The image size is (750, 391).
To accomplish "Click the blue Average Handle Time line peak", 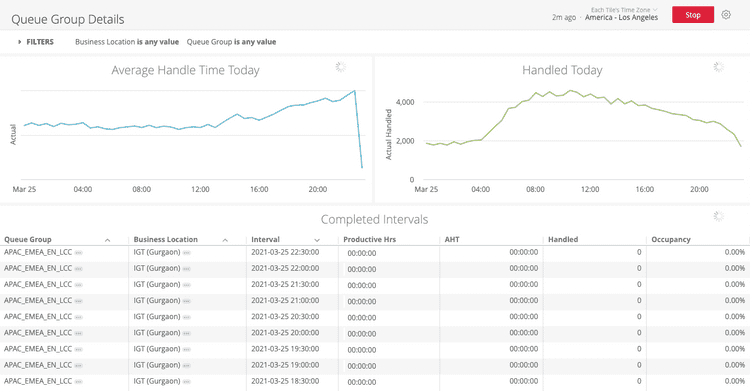I will (x=354, y=90).
